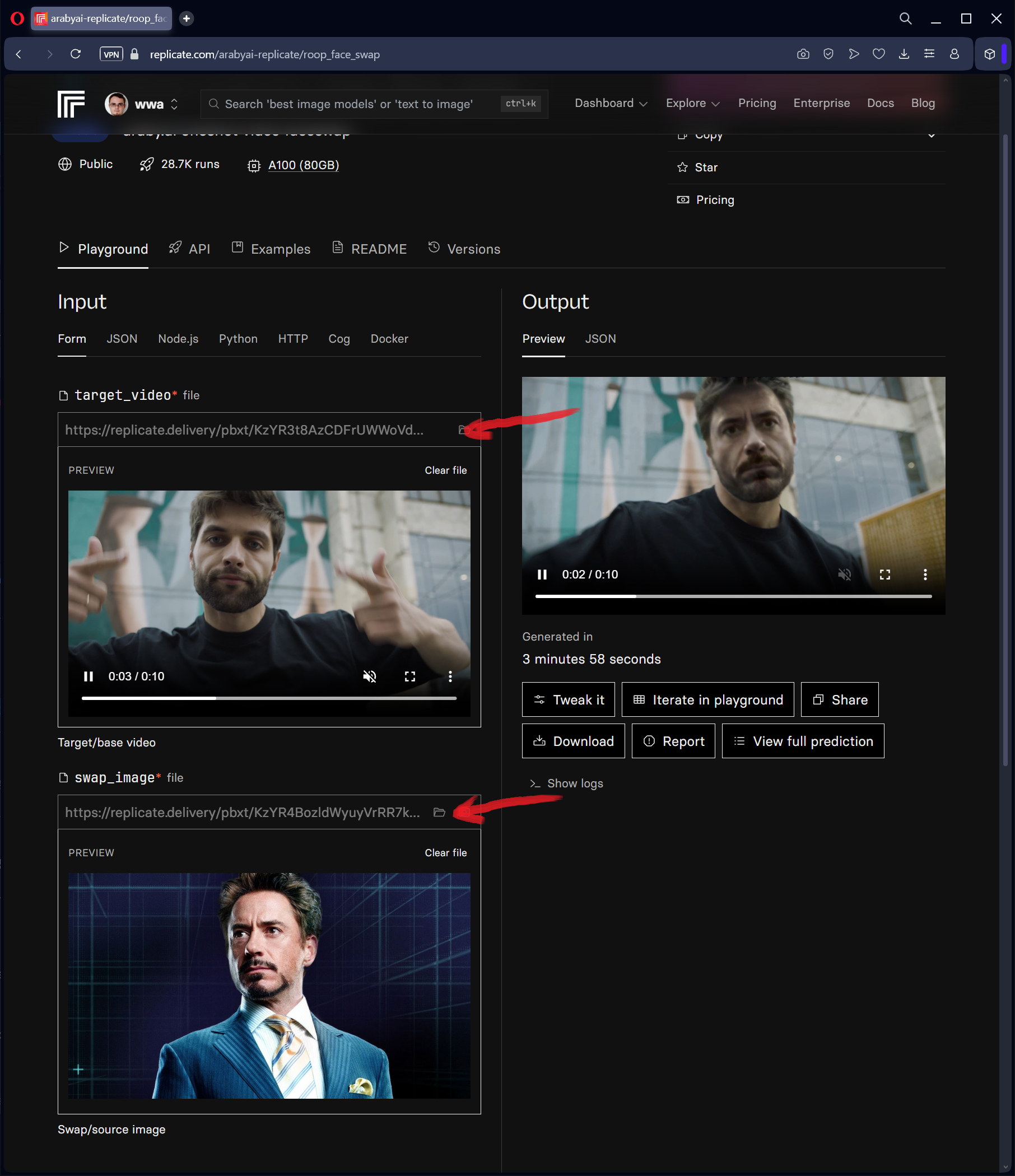Image resolution: width=1015 pixels, height=1176 pixels.
Task: Open more options on target video player
Action: [450, 676]
